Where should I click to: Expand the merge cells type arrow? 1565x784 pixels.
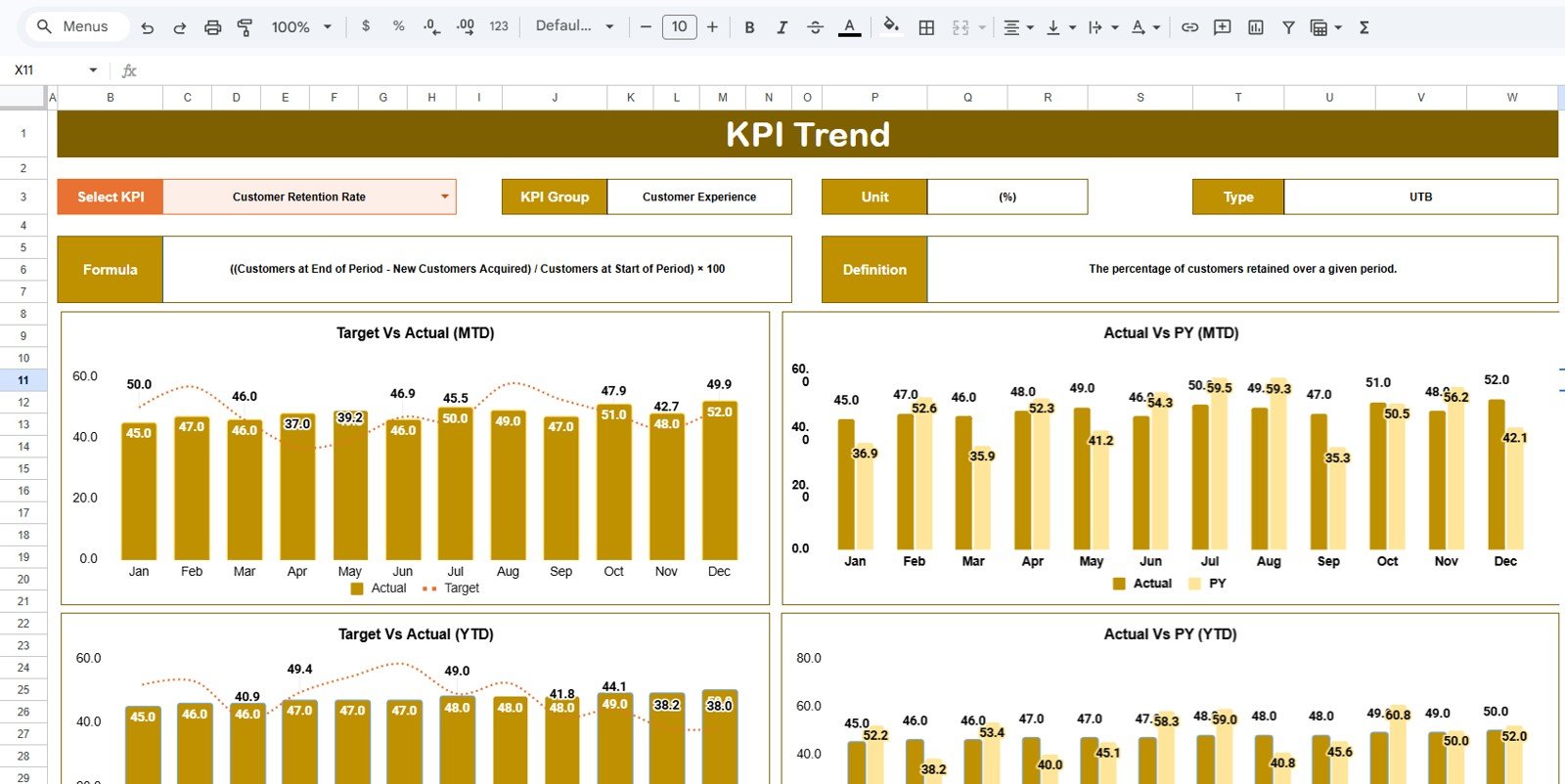coord(982,27)
